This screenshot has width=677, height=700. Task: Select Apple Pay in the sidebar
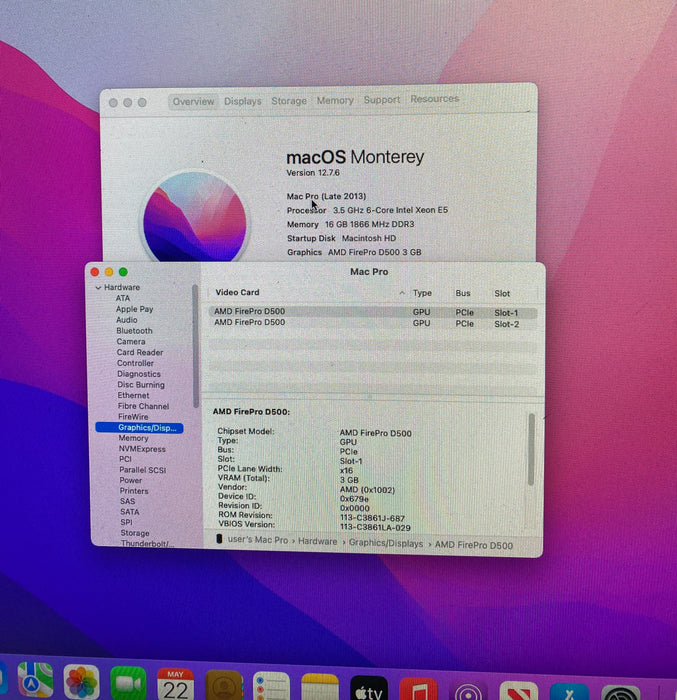tap(134, 309)
